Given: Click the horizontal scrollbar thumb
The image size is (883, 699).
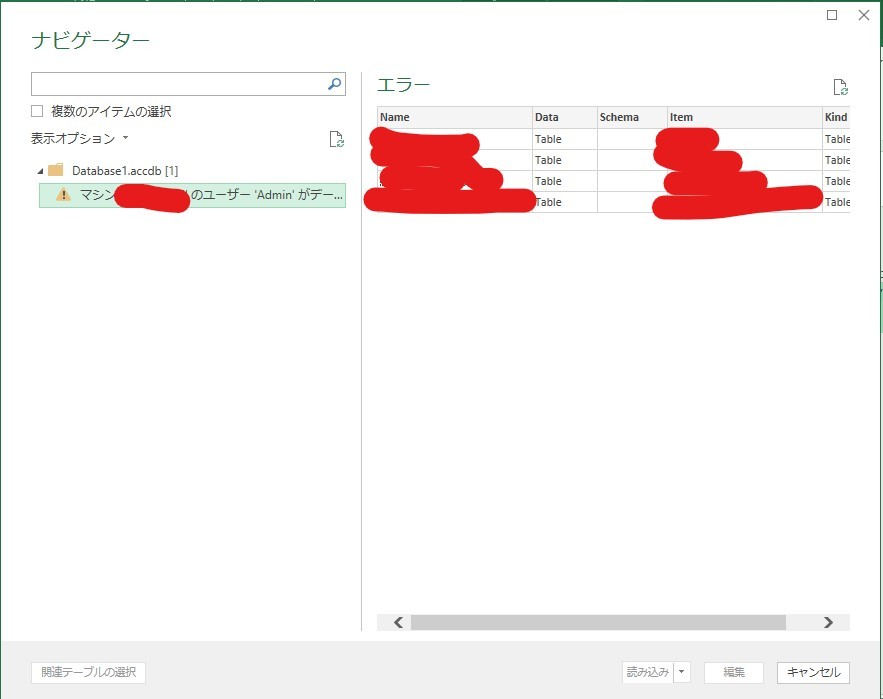Looking at the screenshot, I should tap(598, 622).
